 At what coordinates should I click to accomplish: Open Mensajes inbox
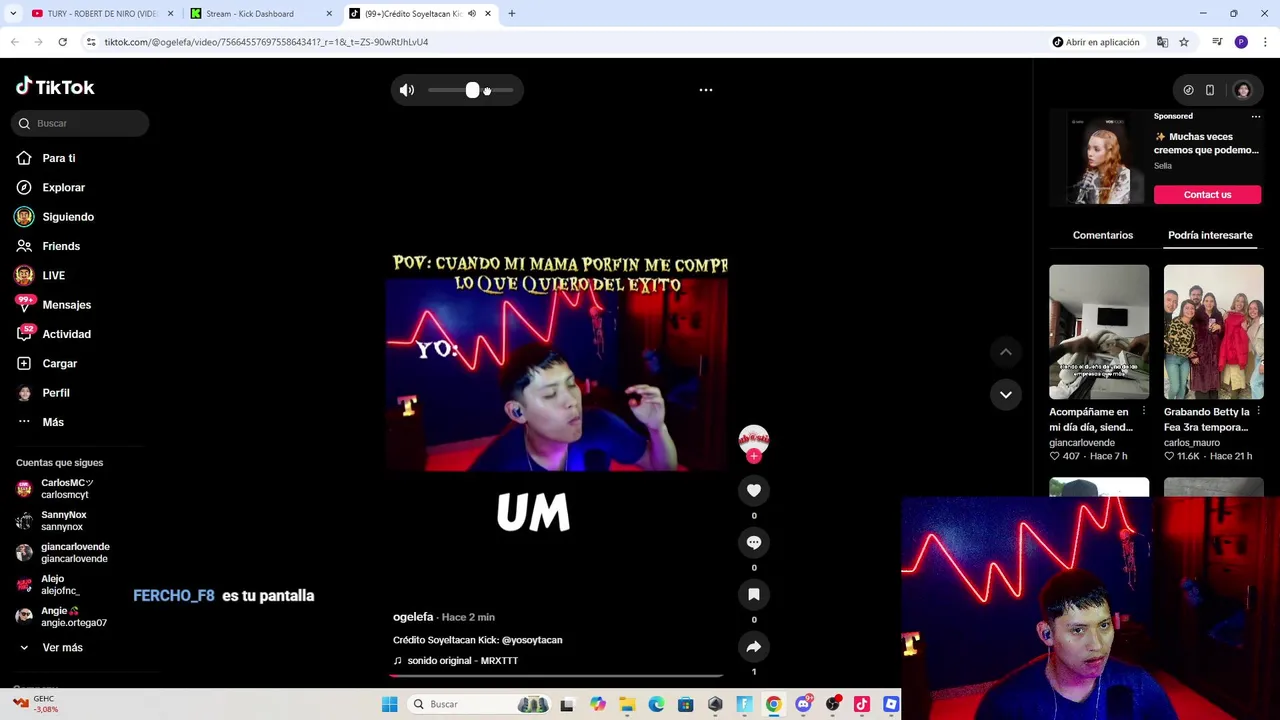66,305
